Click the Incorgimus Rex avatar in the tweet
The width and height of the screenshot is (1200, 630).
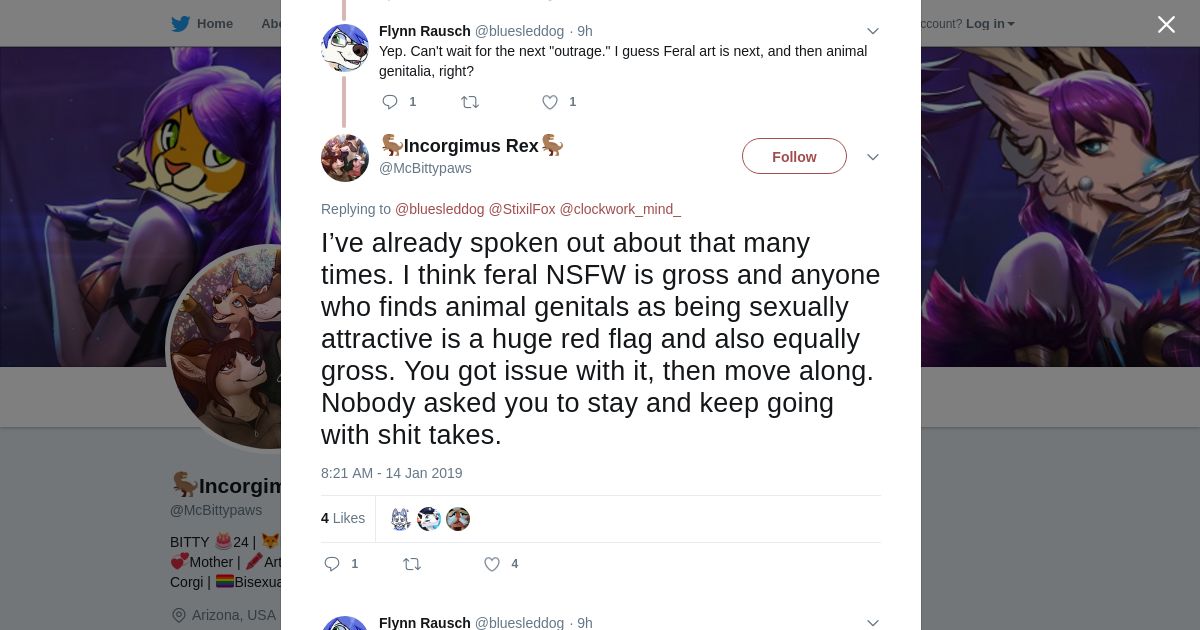[x=345, y=158]
